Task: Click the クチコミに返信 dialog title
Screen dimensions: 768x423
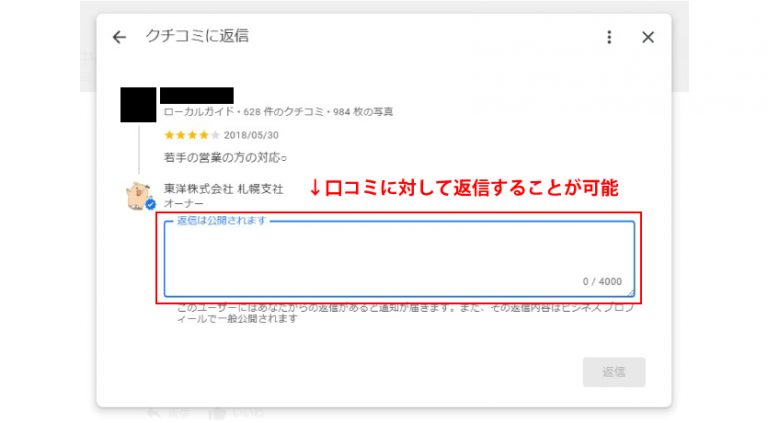Action: pos(197,36)
